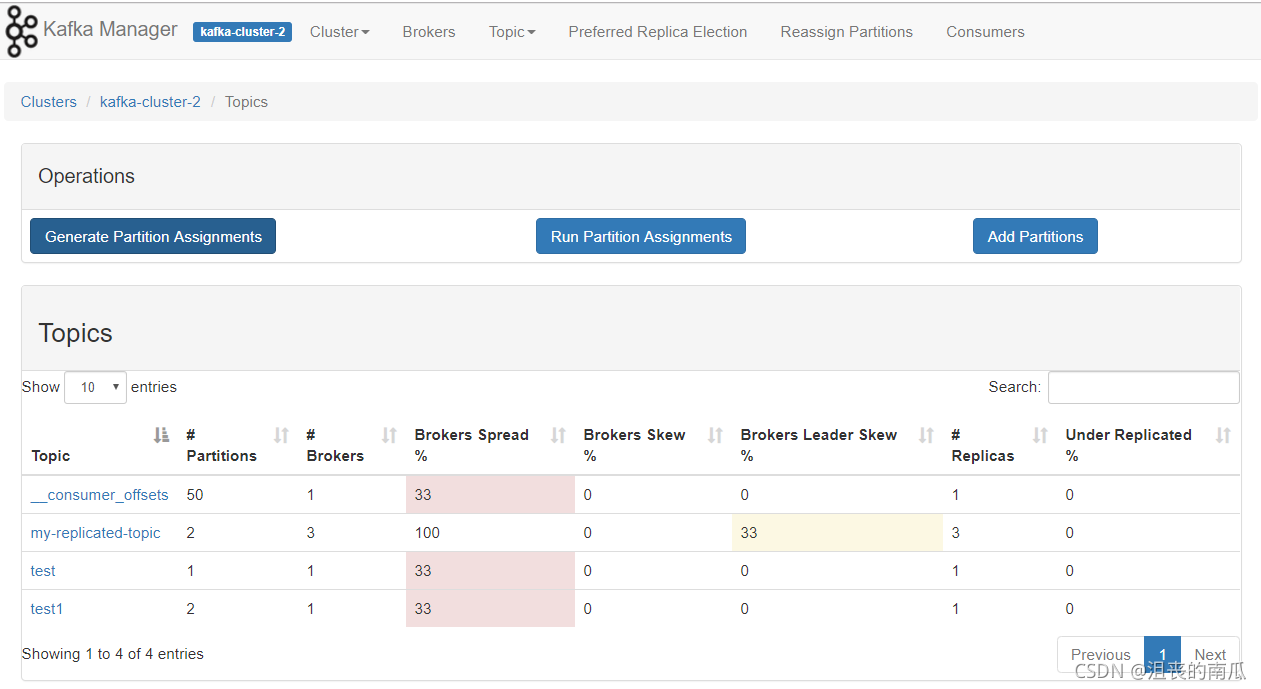This screenshot has height=689, width=1261.
Task: Sort by Brokers Spread % icon
Action: 558,435
